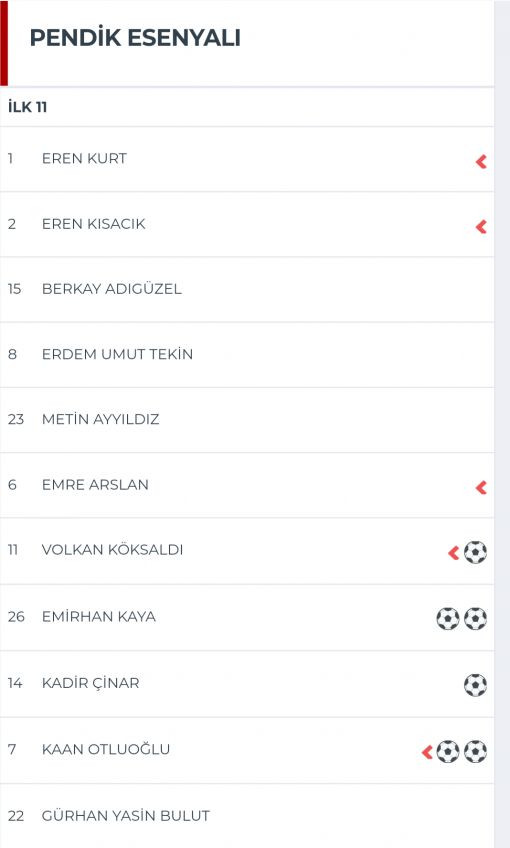Click the red substitution arrow beside Volkan Köksaldı

pyautogui.click(x=454, y=553)
